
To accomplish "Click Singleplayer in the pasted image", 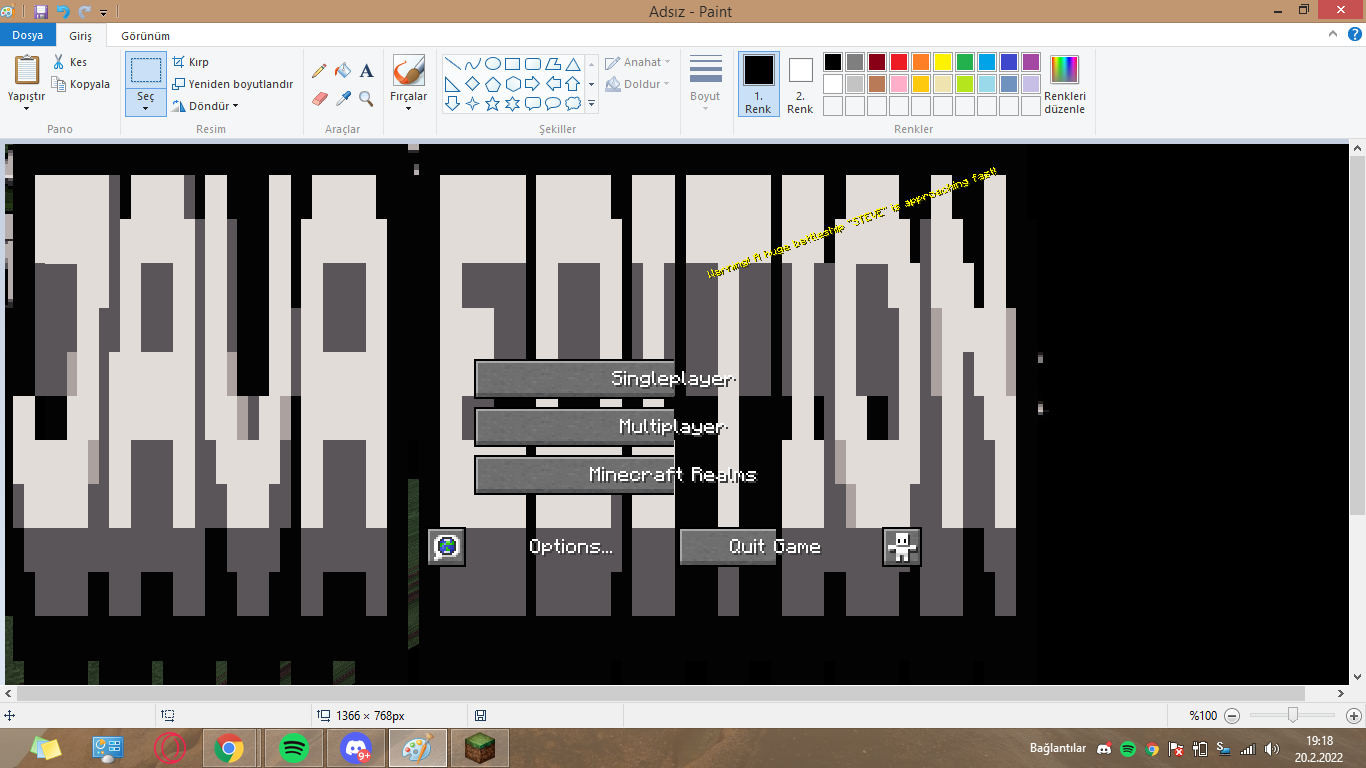I will [673, 379].
